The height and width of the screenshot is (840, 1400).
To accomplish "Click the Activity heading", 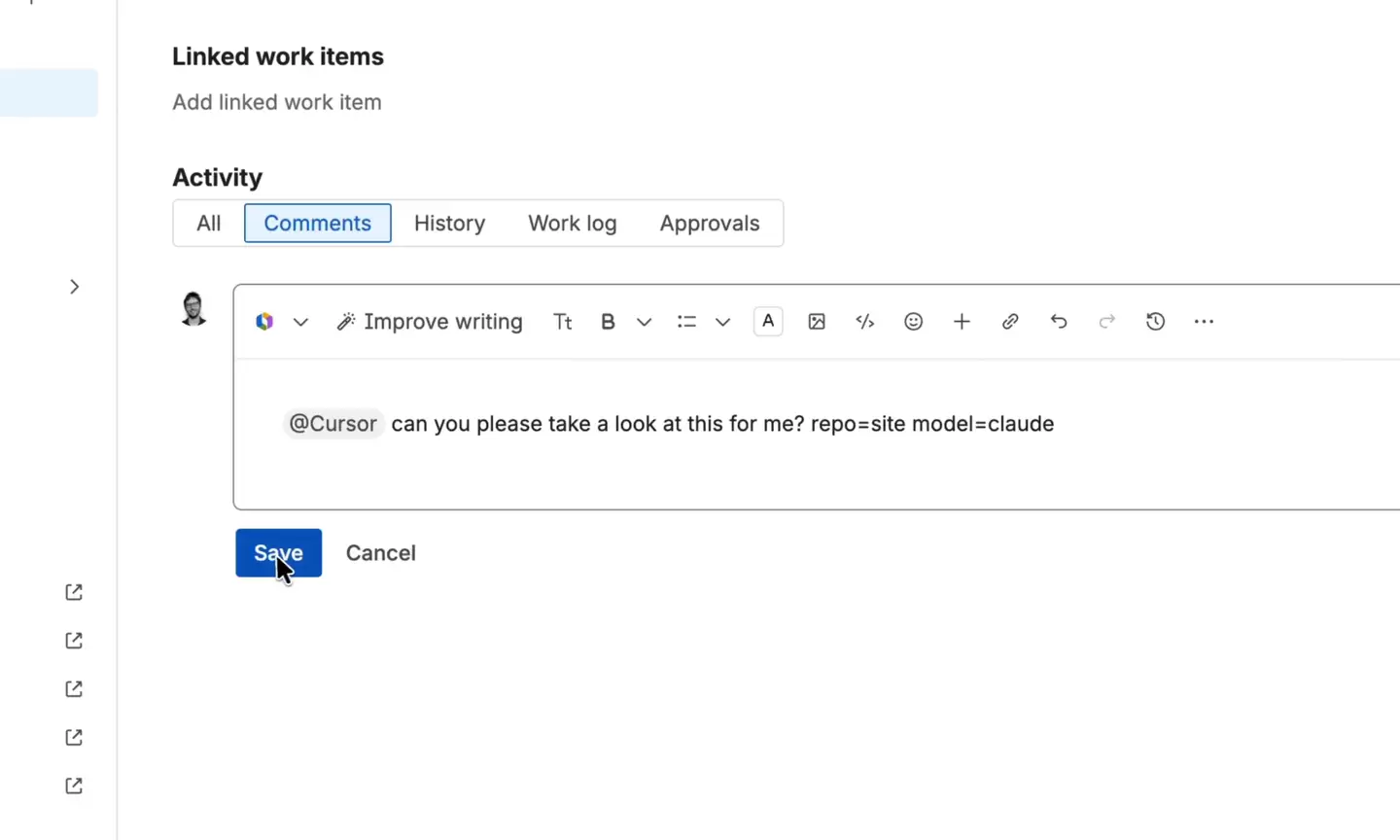I will click(218, 178).
